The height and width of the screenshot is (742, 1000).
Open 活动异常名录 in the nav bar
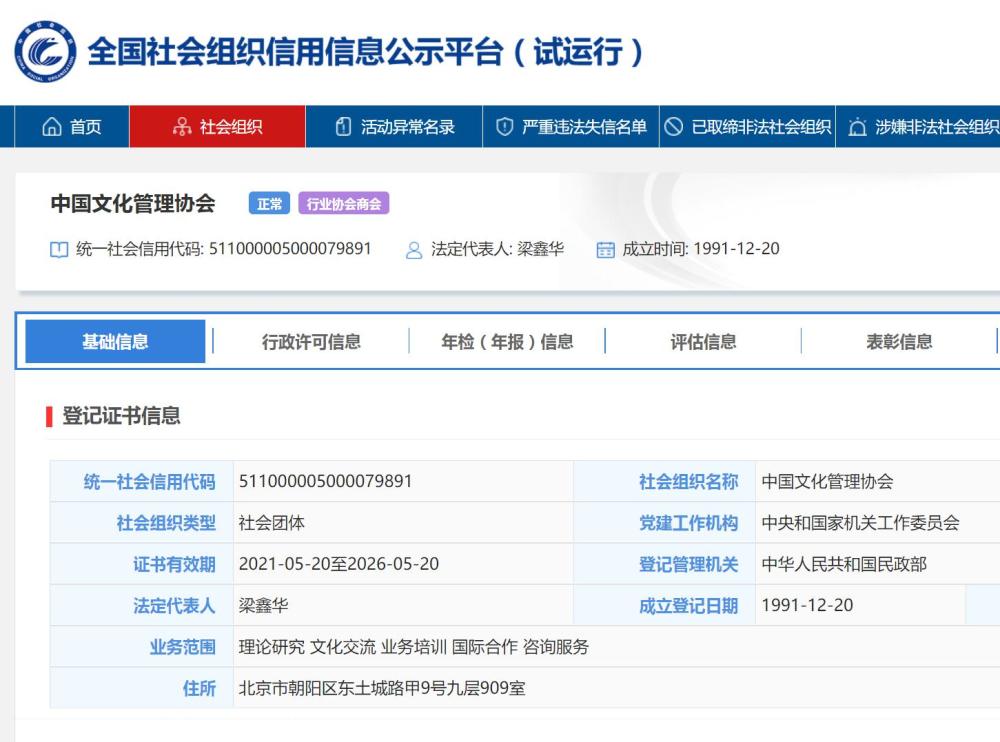(x=394, y=127)
